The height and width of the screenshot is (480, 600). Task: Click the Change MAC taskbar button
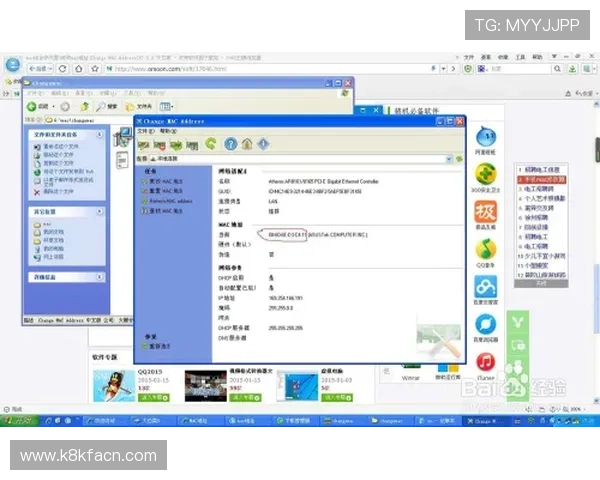tap(485, 421)
